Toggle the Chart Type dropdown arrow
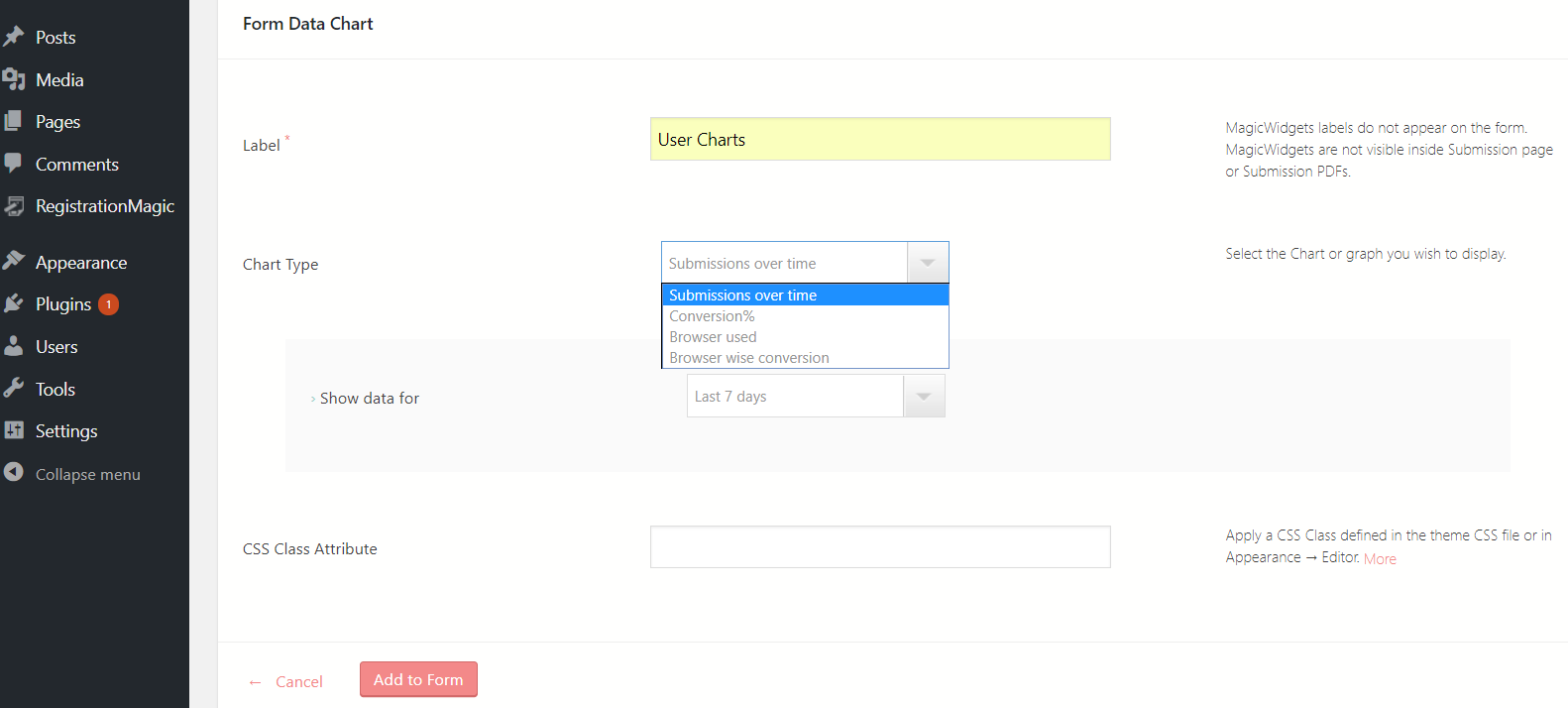The image size is (1568, 708). [x=928, y=263]
